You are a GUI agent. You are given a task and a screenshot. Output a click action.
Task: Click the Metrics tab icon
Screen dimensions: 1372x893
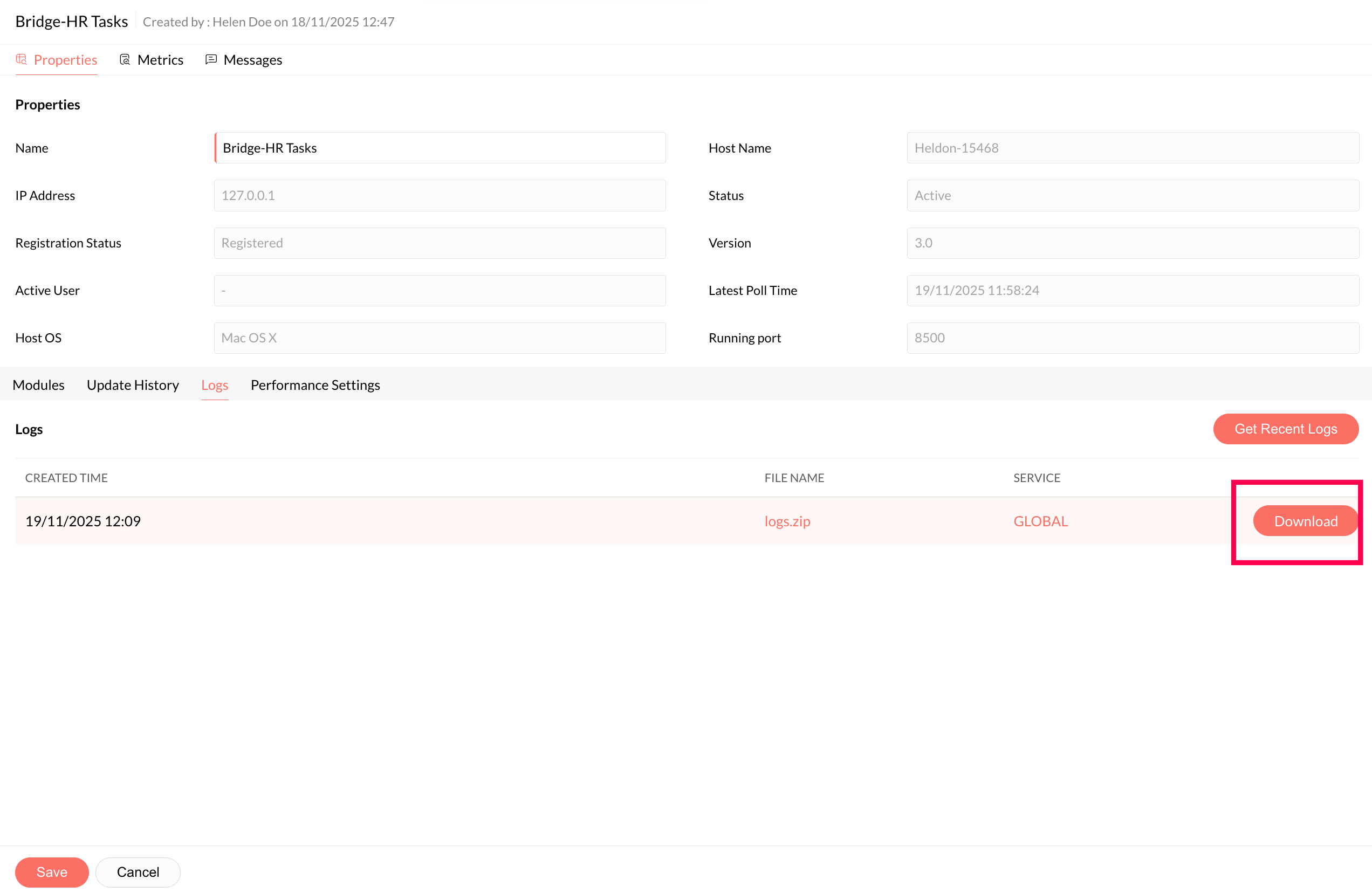pos(125,59)
